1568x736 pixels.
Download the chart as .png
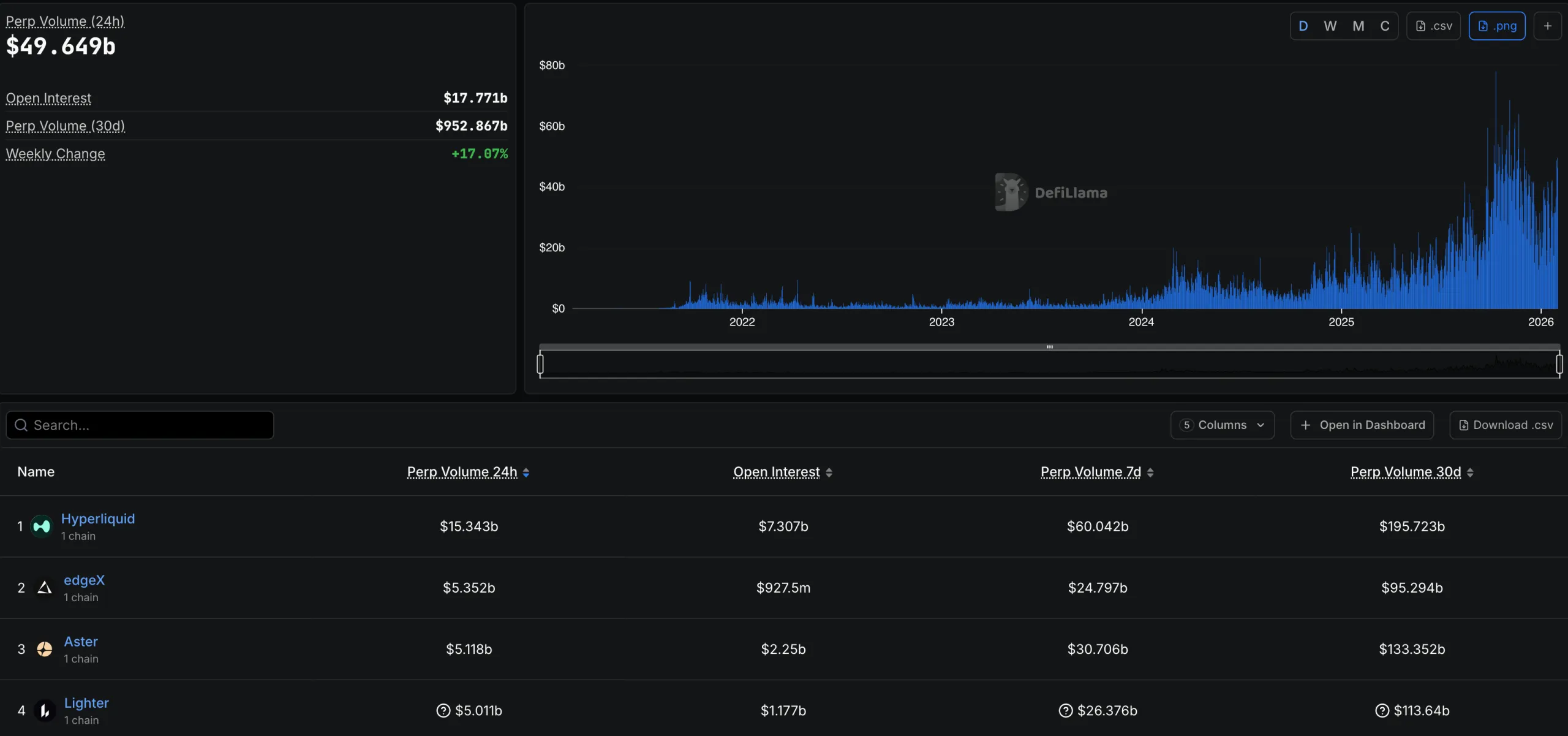1496,26
